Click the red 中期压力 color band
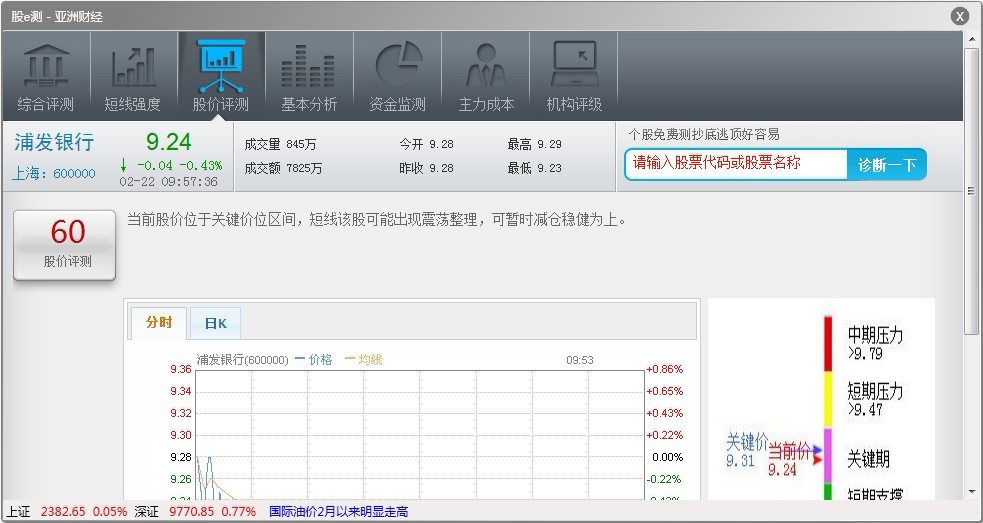Viewport: 983px width, 523px height. pos(828,344)
